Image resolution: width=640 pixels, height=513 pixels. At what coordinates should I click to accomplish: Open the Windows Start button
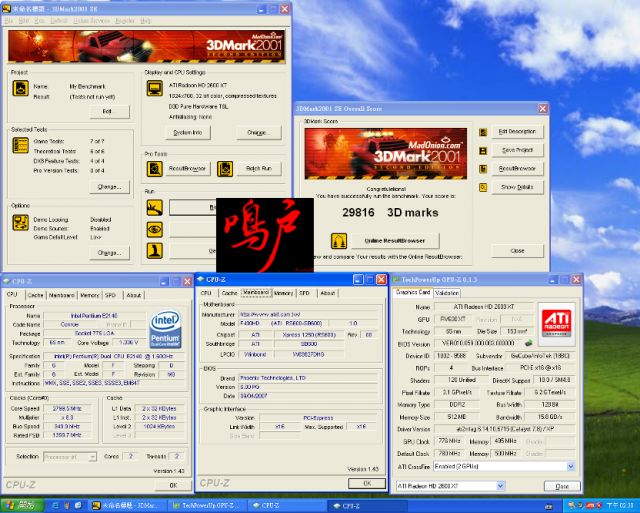click(x=22, y=505)
